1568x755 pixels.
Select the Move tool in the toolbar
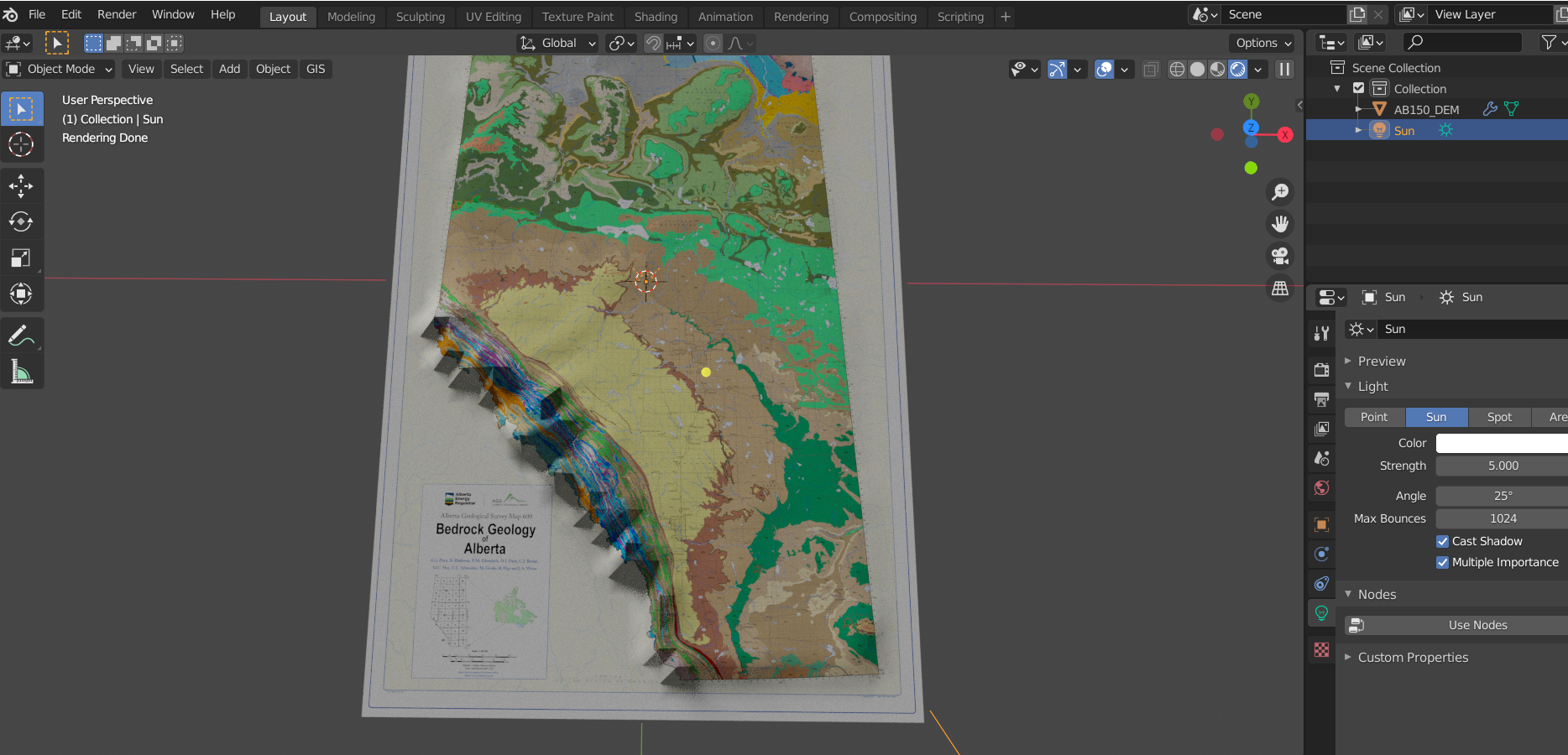21,185
